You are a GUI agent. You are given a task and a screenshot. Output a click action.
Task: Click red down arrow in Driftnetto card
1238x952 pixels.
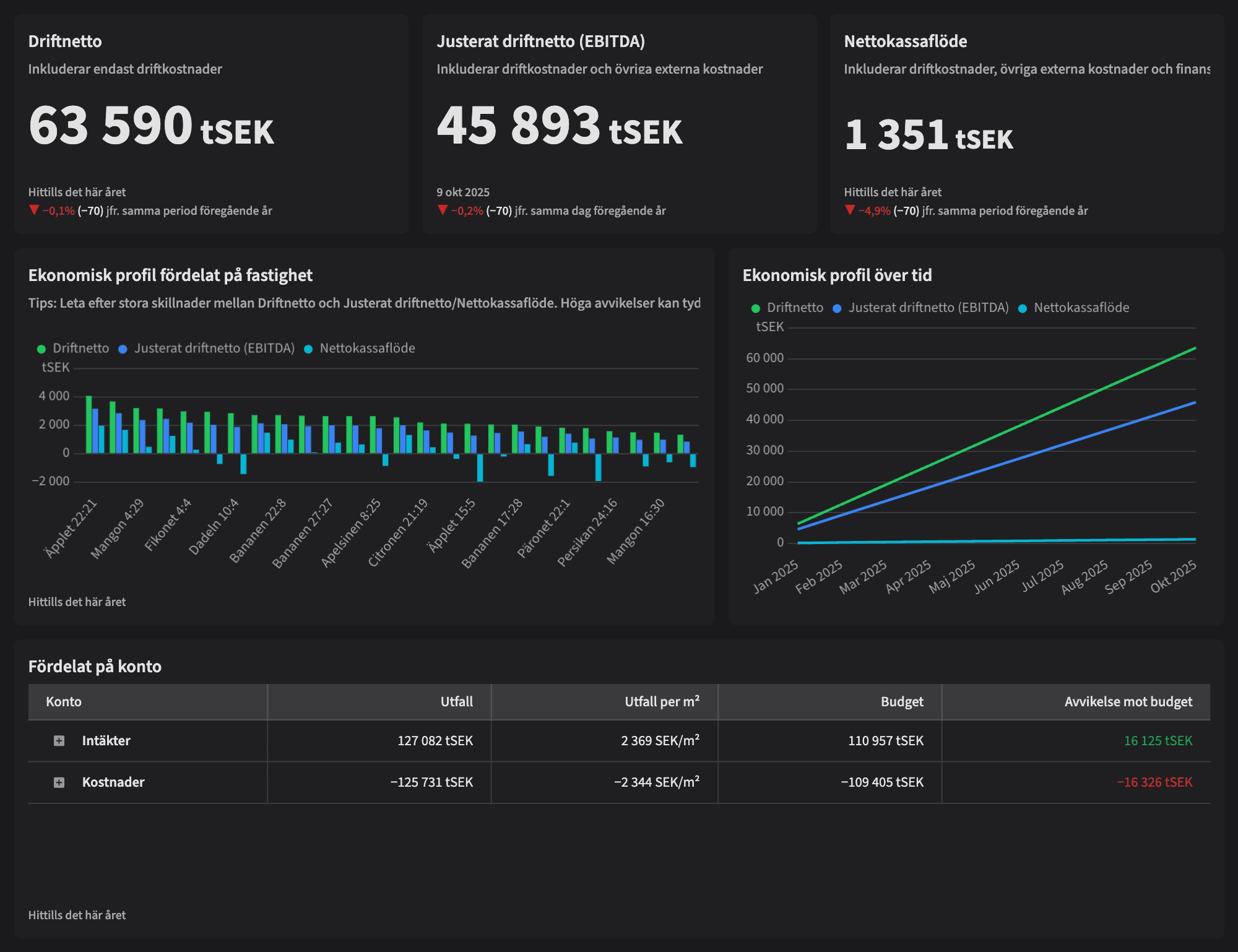click(34, 210)
